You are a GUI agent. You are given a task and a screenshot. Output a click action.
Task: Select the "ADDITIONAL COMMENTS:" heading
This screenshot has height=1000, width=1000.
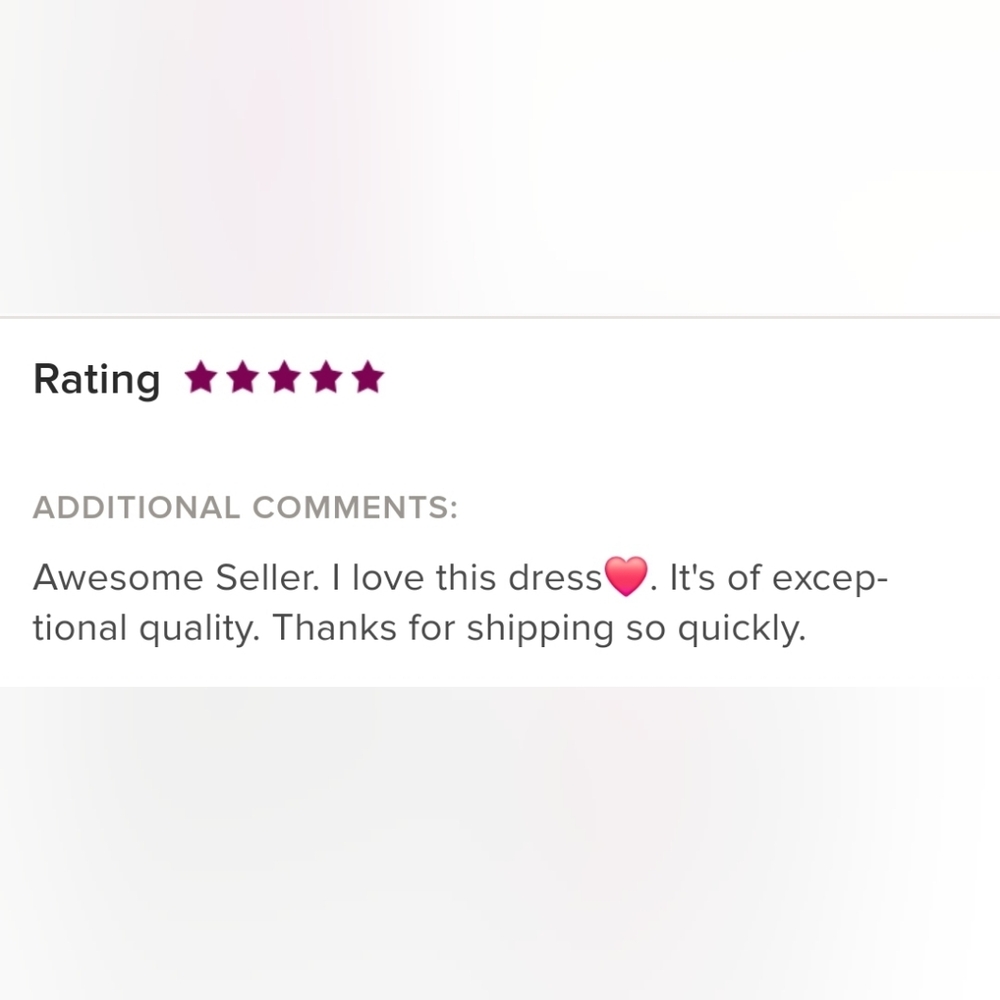click(x=245, y=508)
